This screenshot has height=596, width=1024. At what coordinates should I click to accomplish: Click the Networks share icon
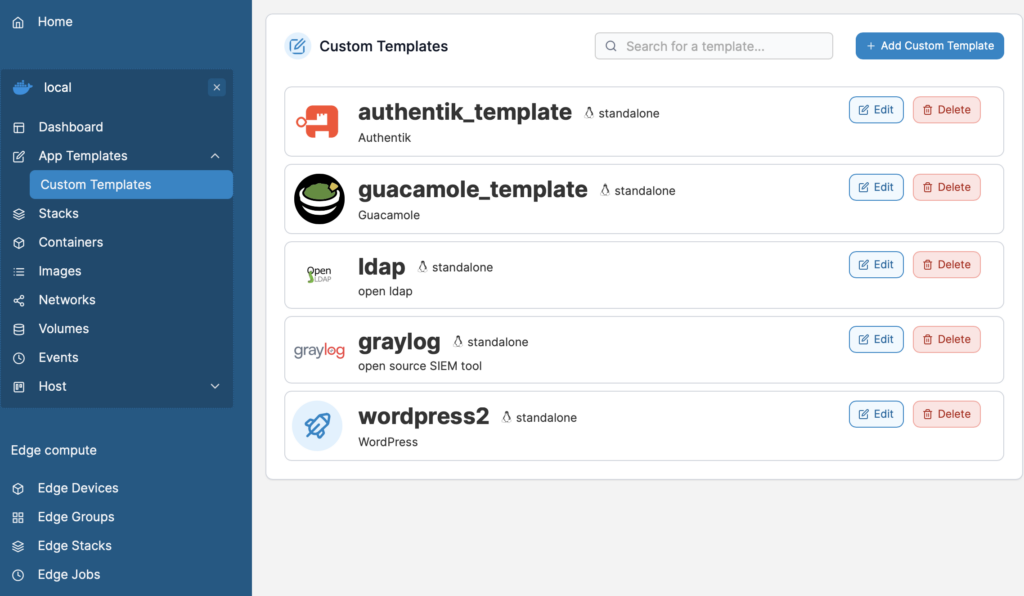coord(19,300)
